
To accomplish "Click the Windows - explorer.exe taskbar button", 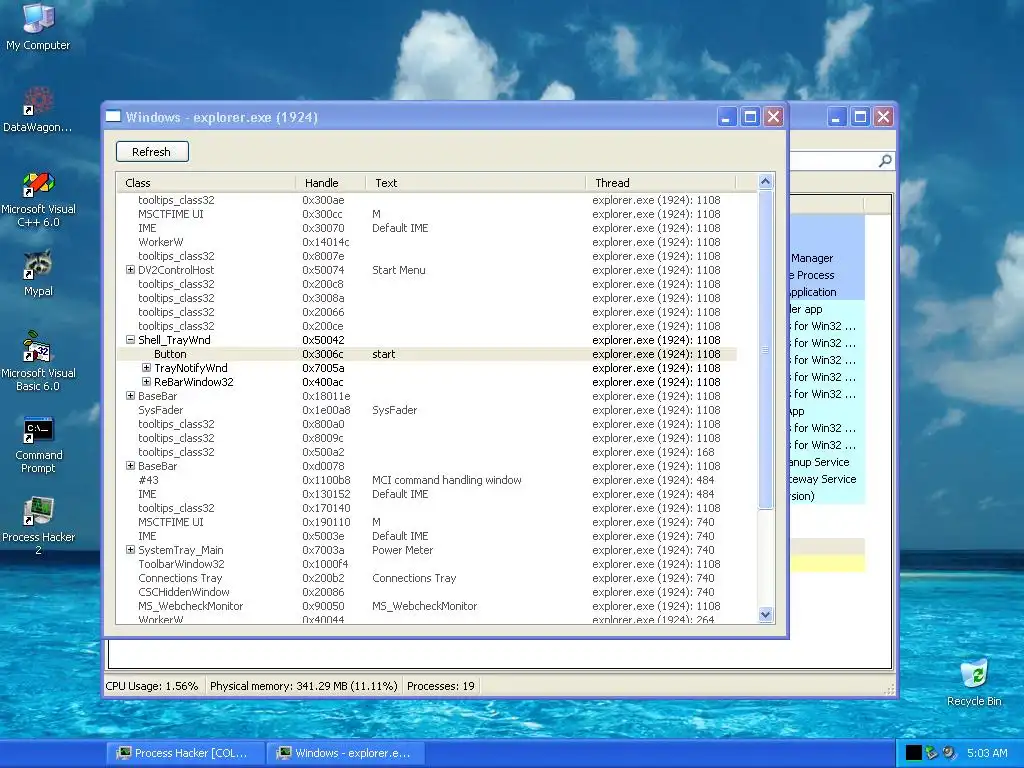I will click(x=347, y=753).
